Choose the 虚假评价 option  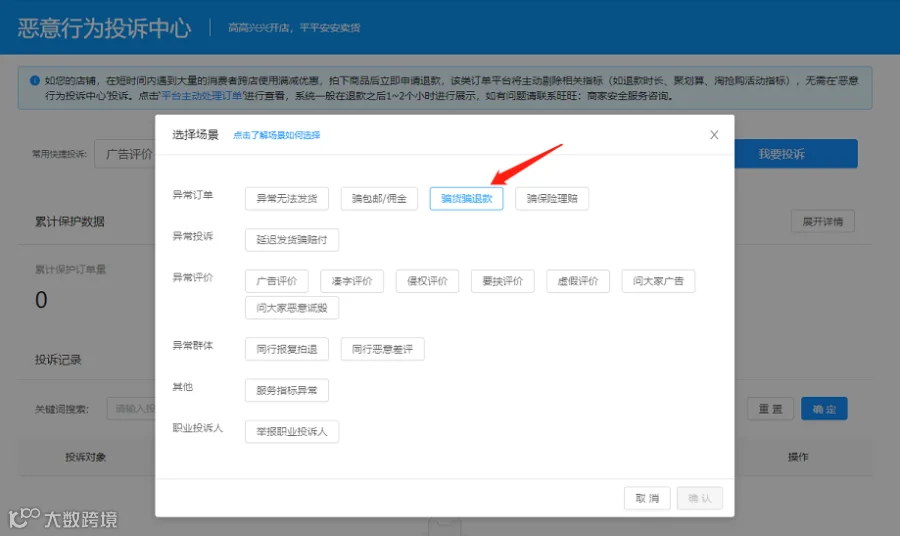tap(578, 281)
